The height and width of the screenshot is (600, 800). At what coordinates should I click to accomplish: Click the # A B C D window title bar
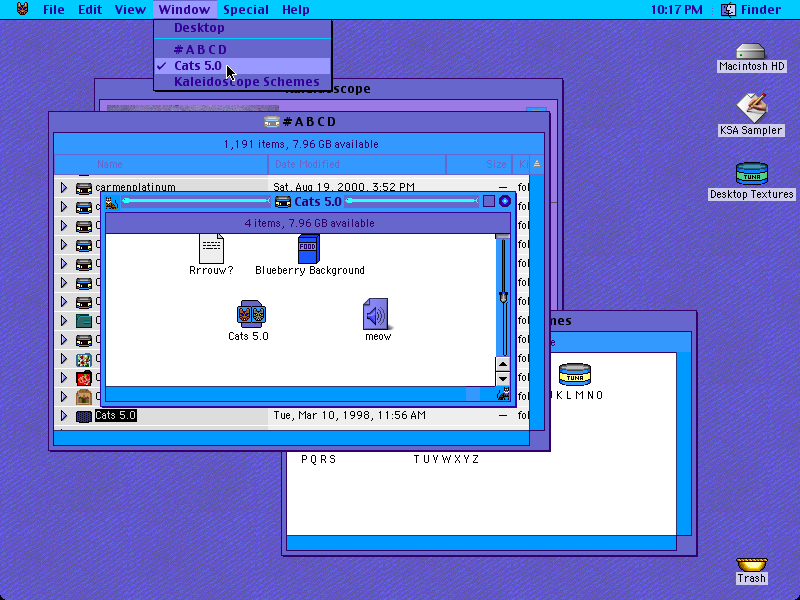[299, 121]
